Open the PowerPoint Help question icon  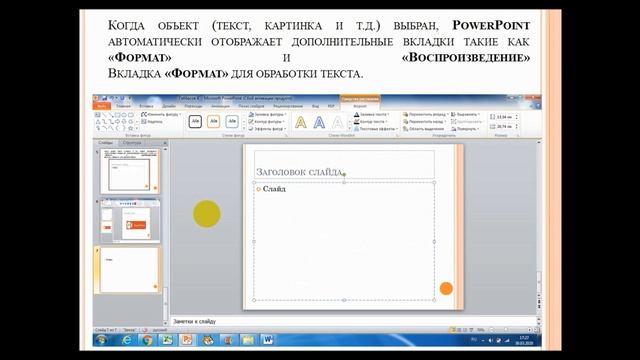tap(538, 106)
